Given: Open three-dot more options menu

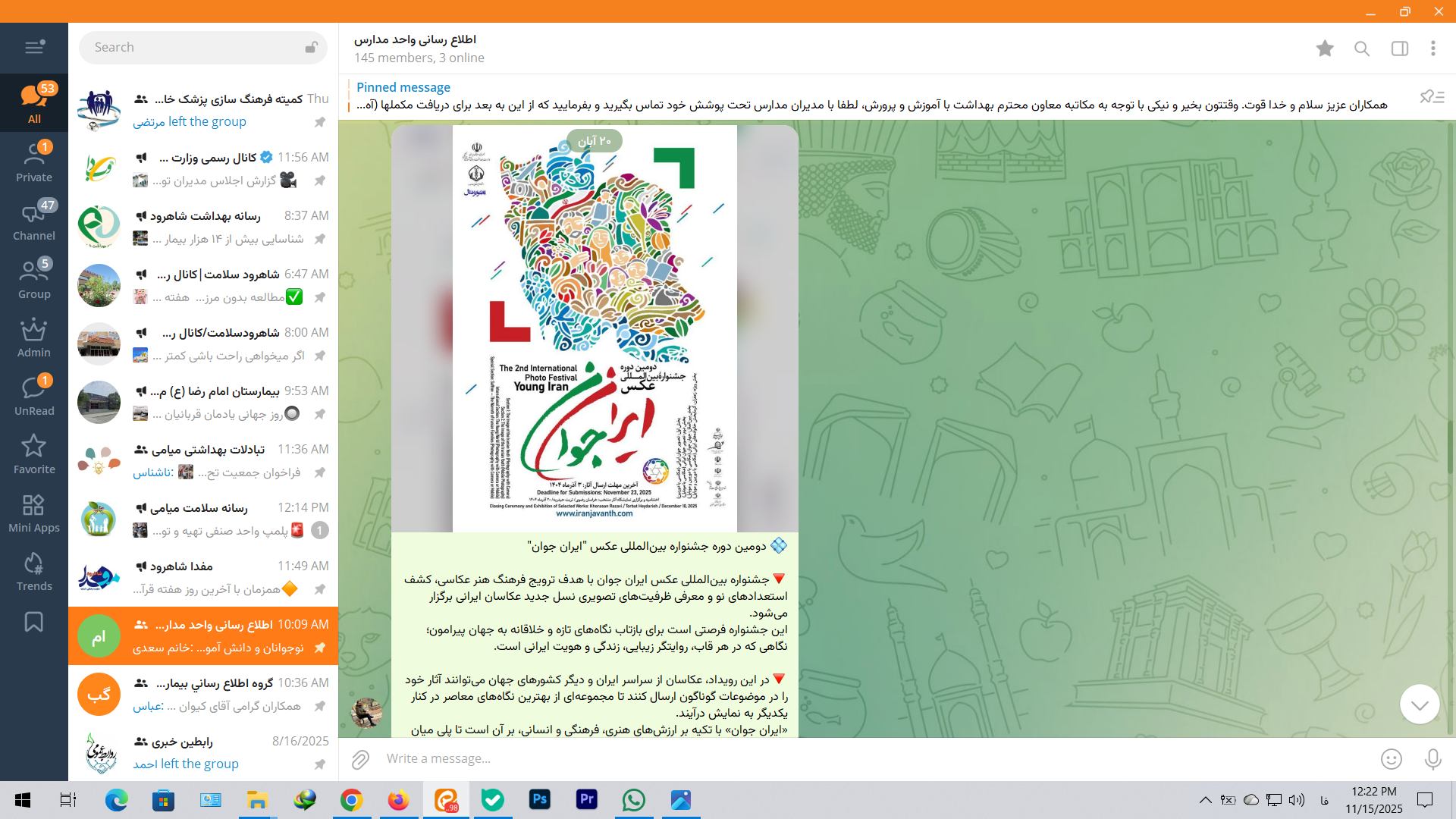Looking at the screenshot, I should [x=1432, y=49].
